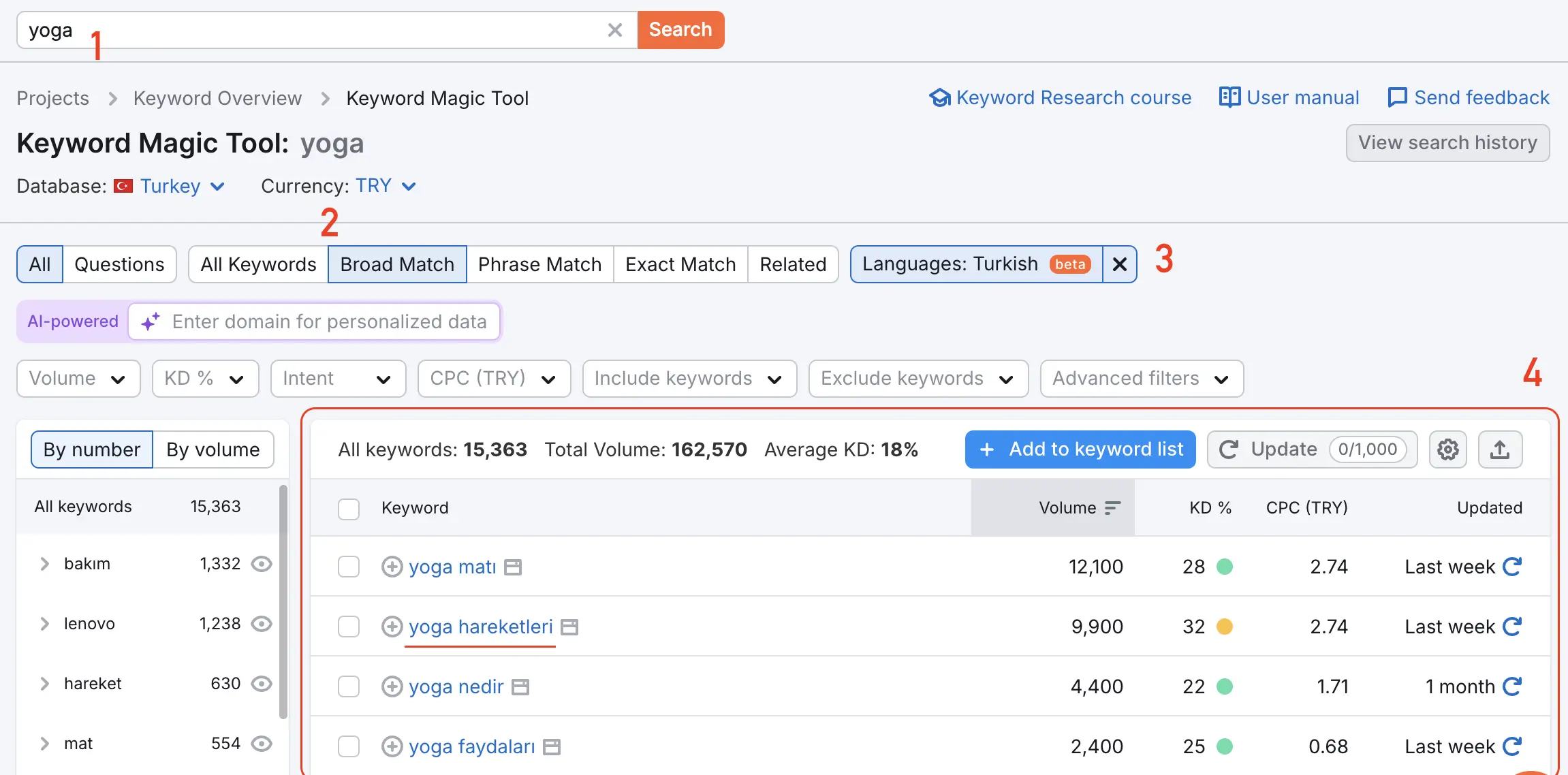Open the KD % filter dropdown
1568x775 pixels.
205,379
